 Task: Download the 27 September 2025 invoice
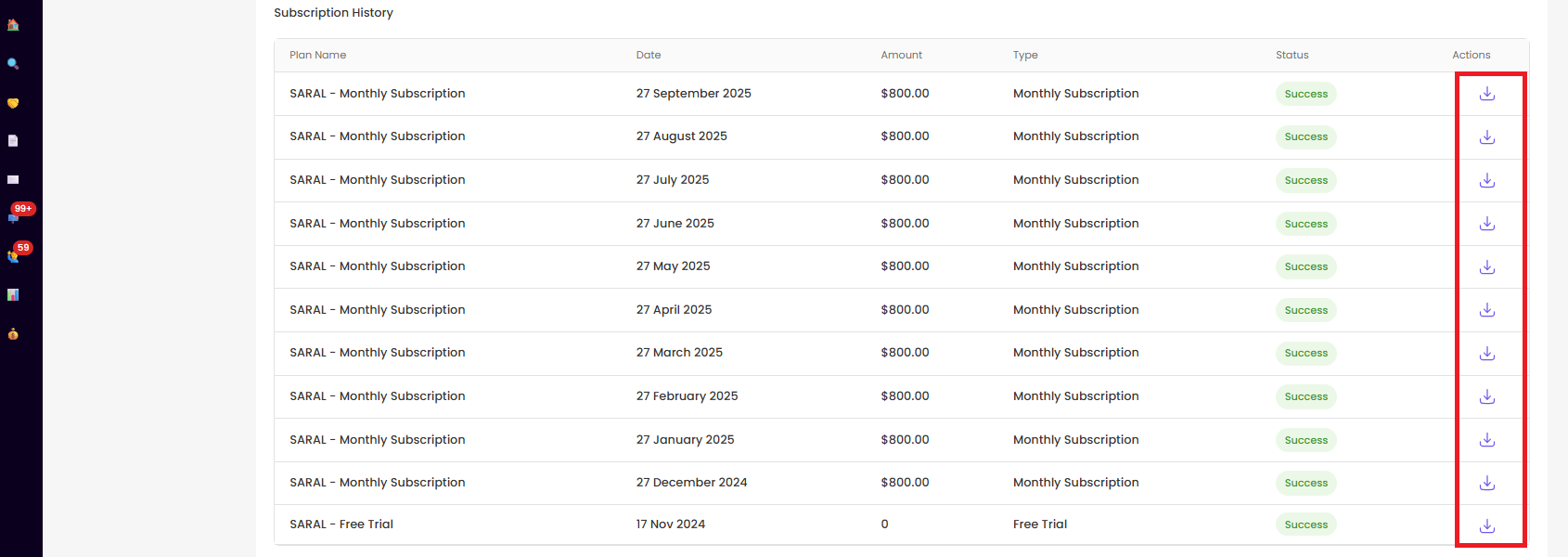pyautogui.click(x=1486, y=94)
